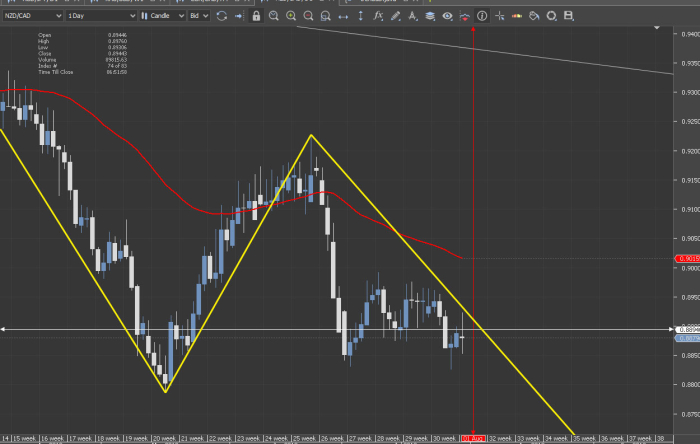Viewport: 700px width, 444px height.
Task: Click the blue current price tag on axis
Action: (688, 339)
